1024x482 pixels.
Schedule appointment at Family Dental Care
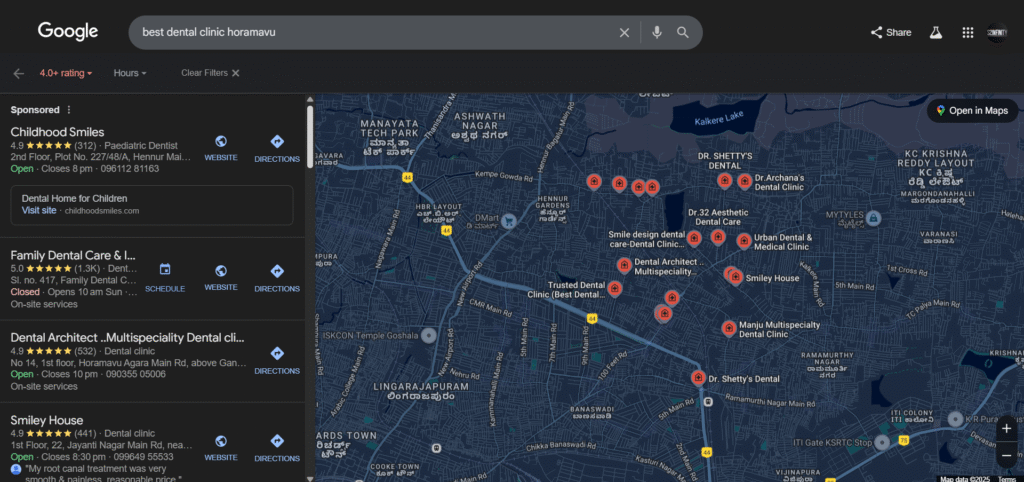coord(165,276)
